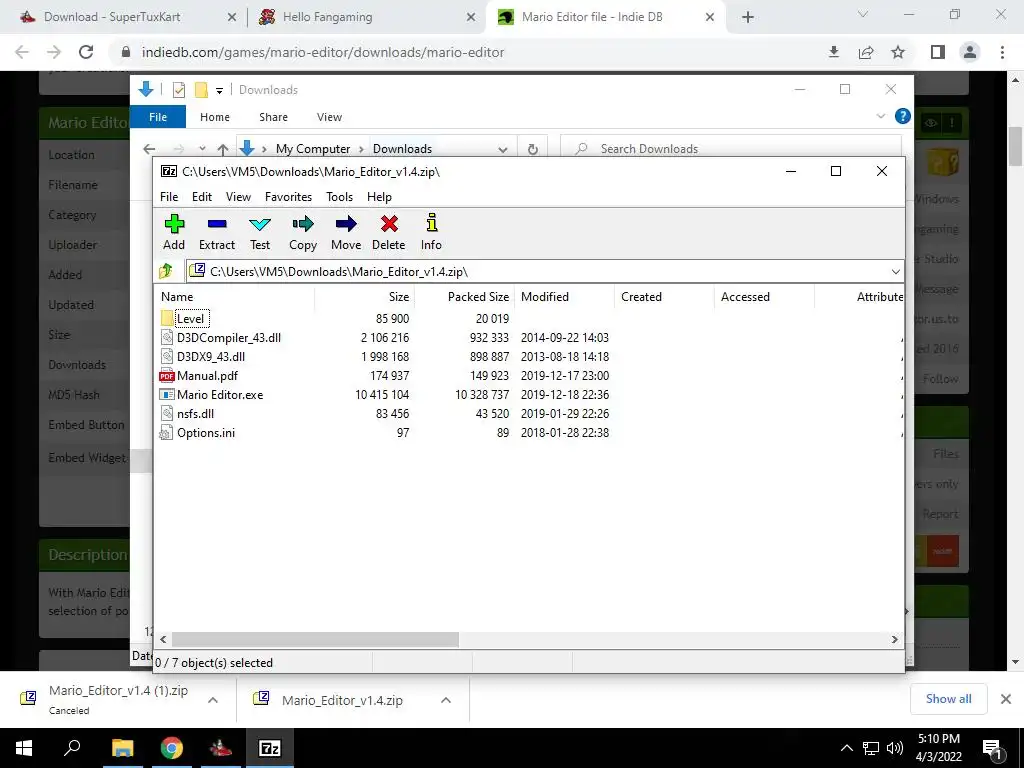Viewport: 1024px width, 768px height.
Task: Open Explorer's Share ribbon tab
Action: click(x=273, y=117)
